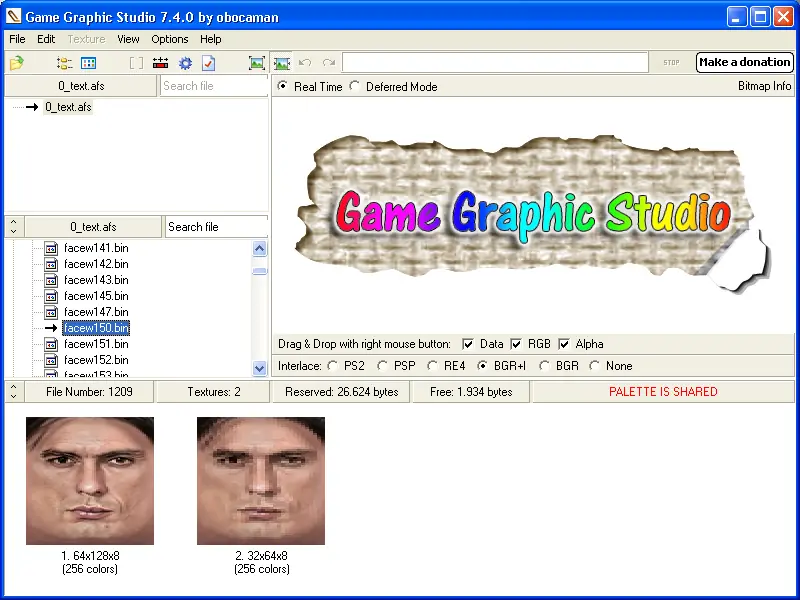Click the red measuring bar icon
Viewport: 800px width, 600px height.
[x=160, y=63]
